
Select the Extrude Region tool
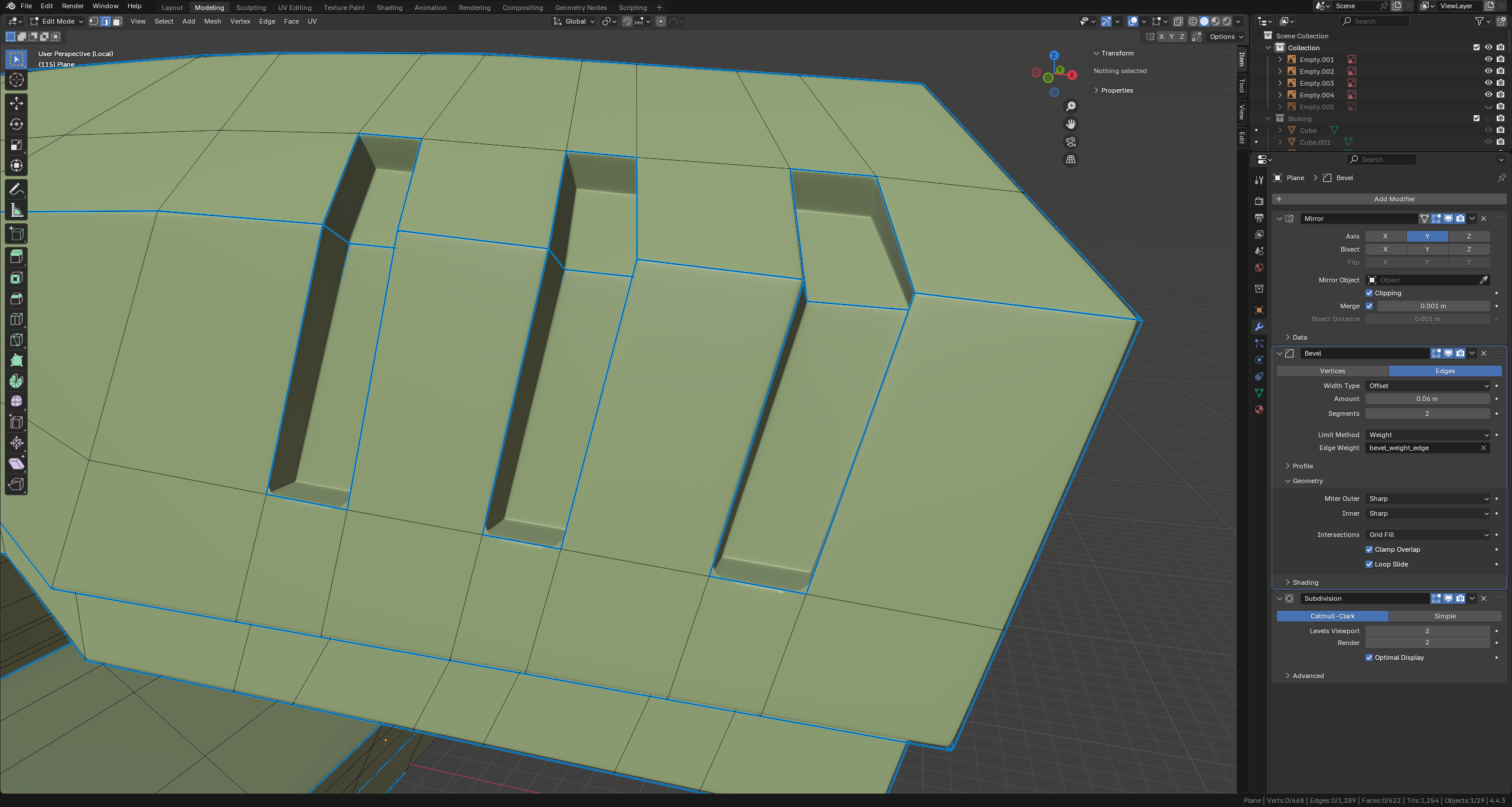tap(17, 256)
